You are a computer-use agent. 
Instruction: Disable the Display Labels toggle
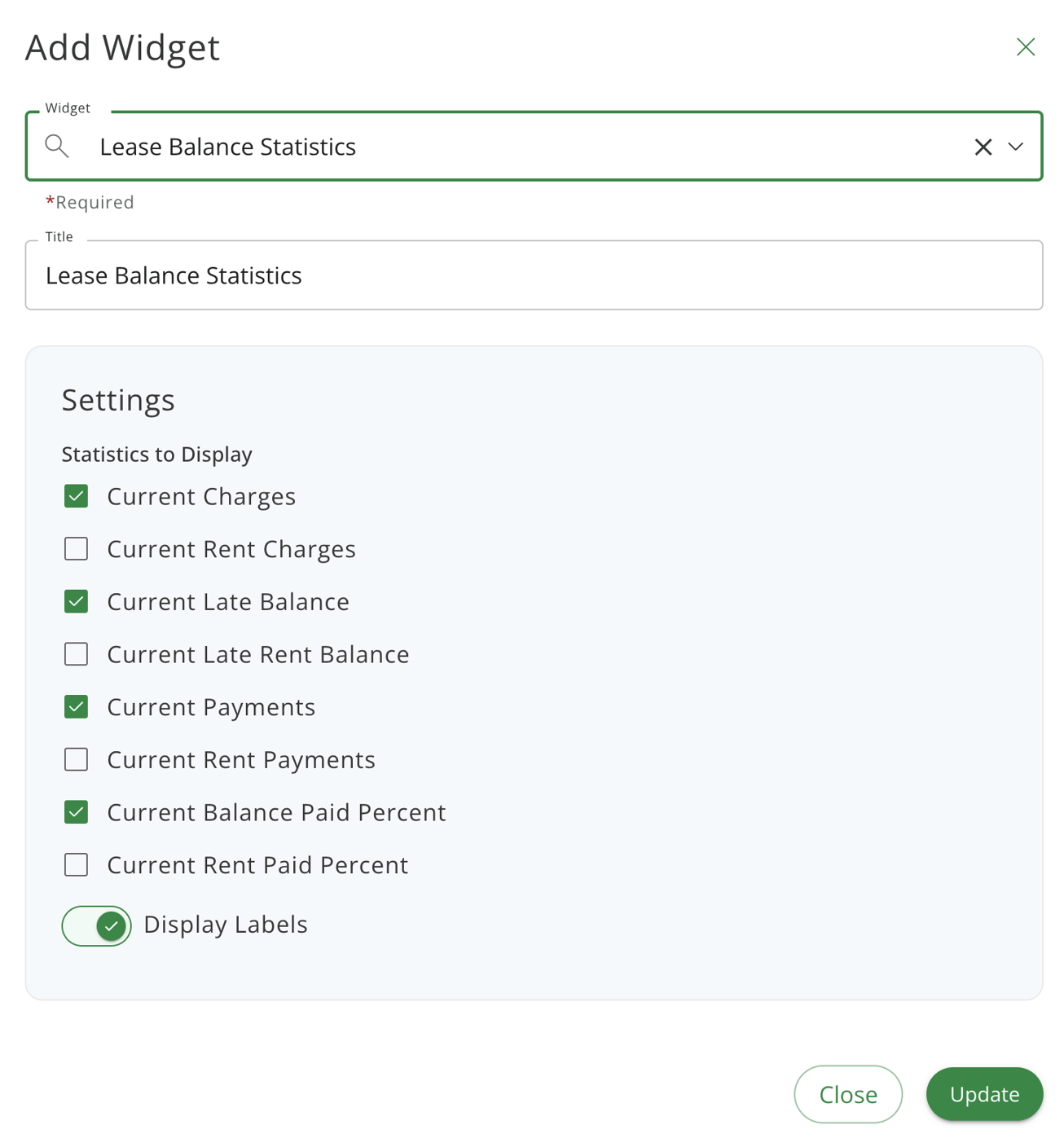click(x=96, y=925)
